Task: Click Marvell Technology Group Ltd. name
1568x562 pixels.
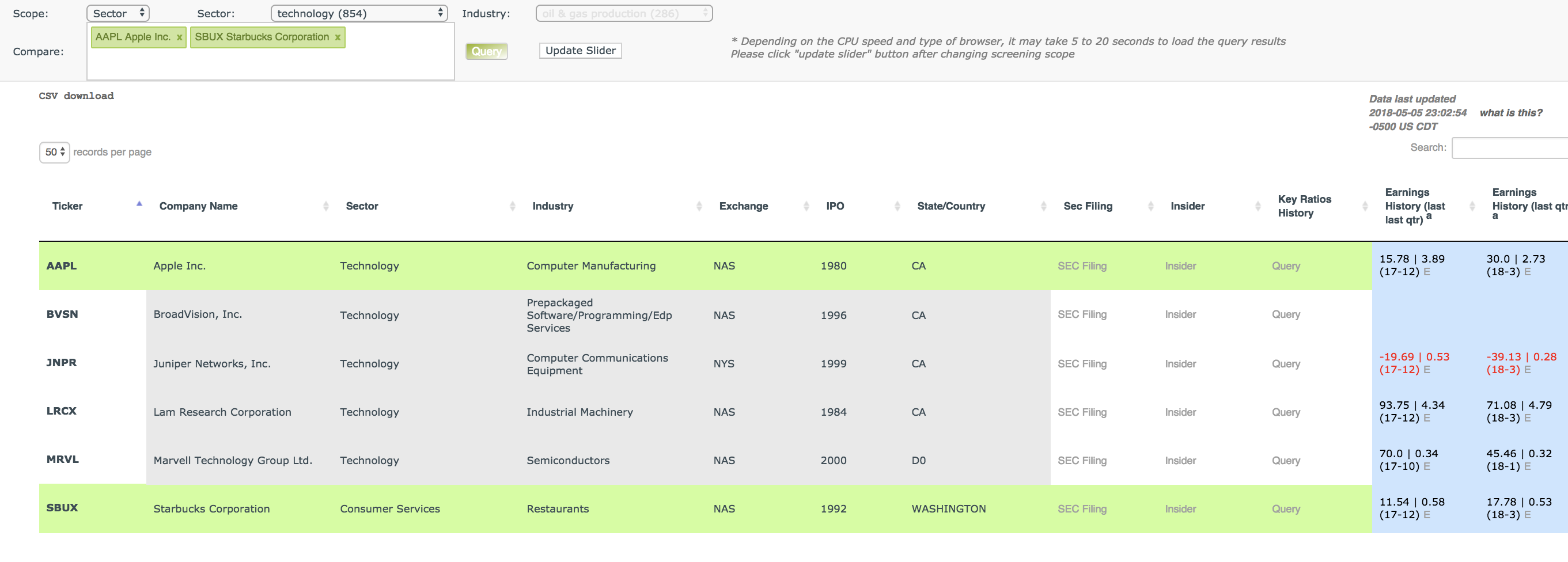Action: point(233,461)
